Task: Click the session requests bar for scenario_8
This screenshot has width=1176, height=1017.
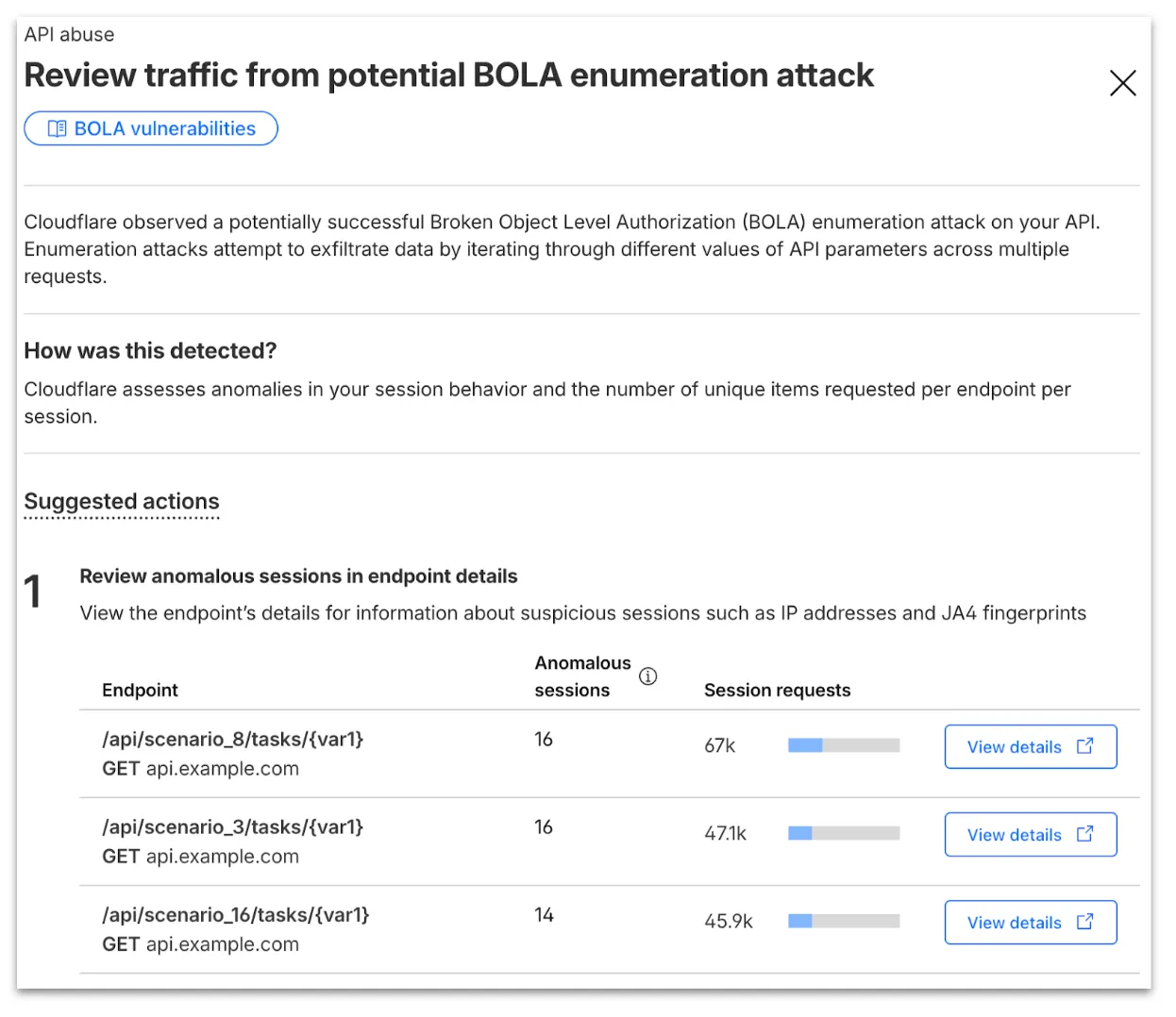Action: coord(843,744)
